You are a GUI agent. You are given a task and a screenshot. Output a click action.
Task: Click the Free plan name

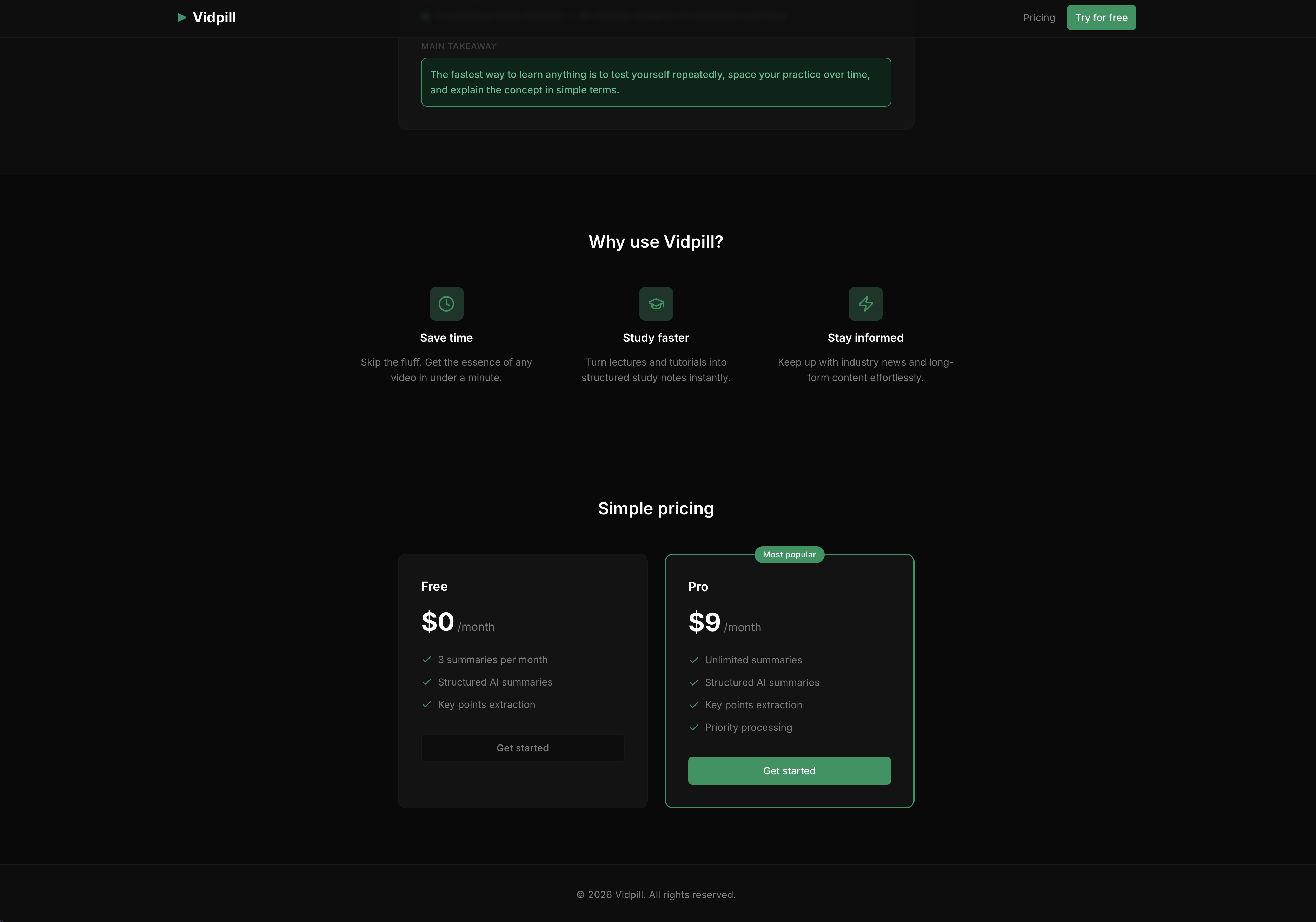(434, 586)
